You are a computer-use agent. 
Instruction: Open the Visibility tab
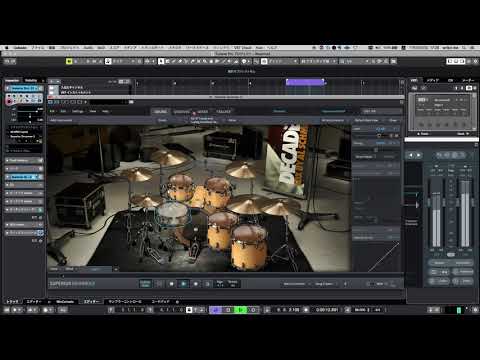31,81
